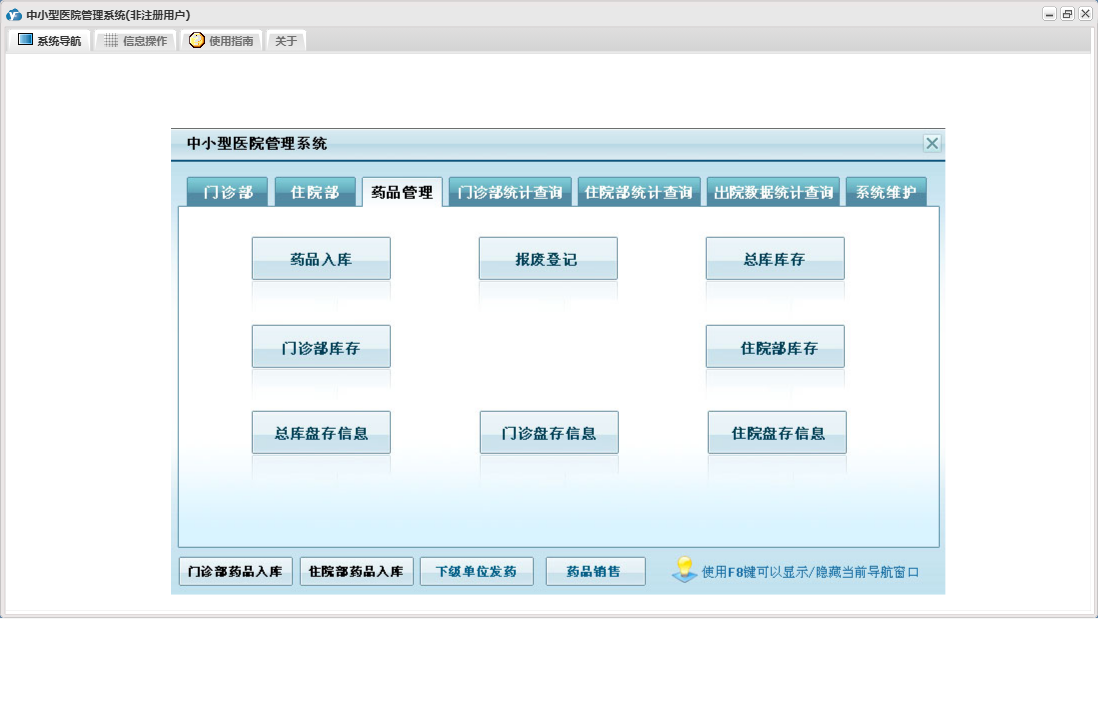Click the 总库盘存信息 button
Screen dimensions: 1098x716
321,432
